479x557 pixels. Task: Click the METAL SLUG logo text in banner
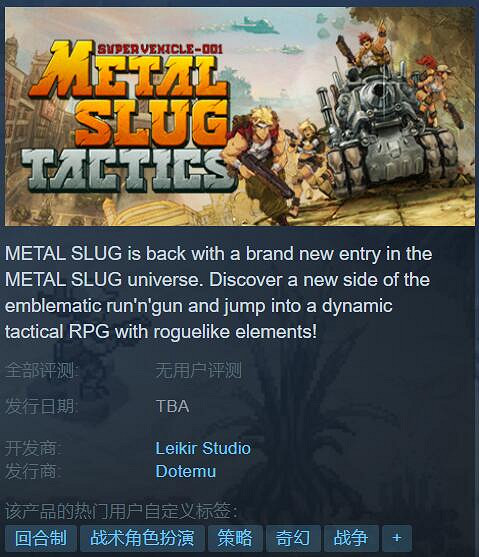(x=130, y=94)
